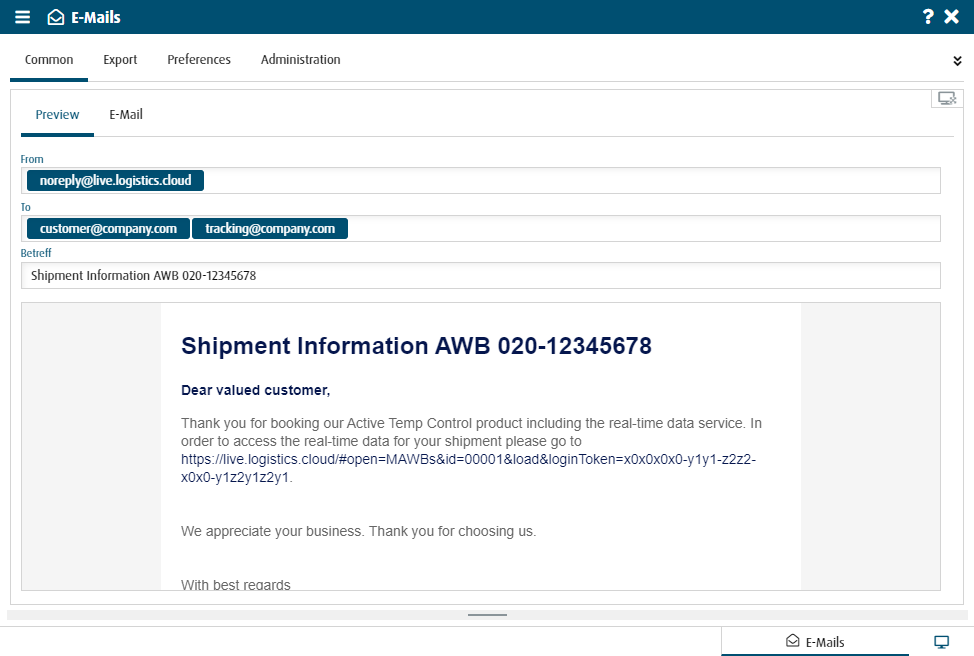This screenshot has height=656, width=974.
Task: Select the Preview sub-tab
Action: (x=57, y=114)
